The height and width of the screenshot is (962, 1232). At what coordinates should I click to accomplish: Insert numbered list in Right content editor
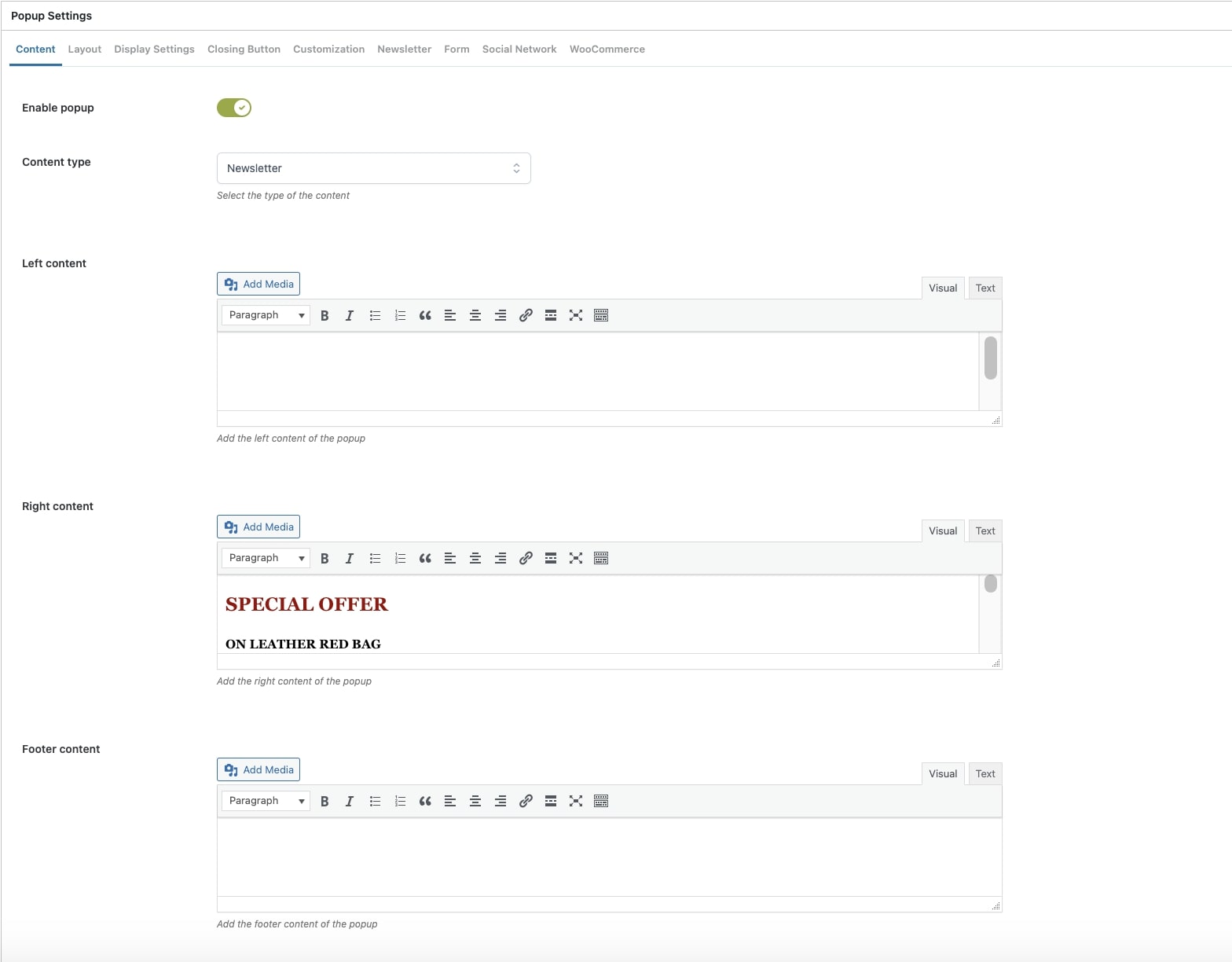tap(400, 558)
